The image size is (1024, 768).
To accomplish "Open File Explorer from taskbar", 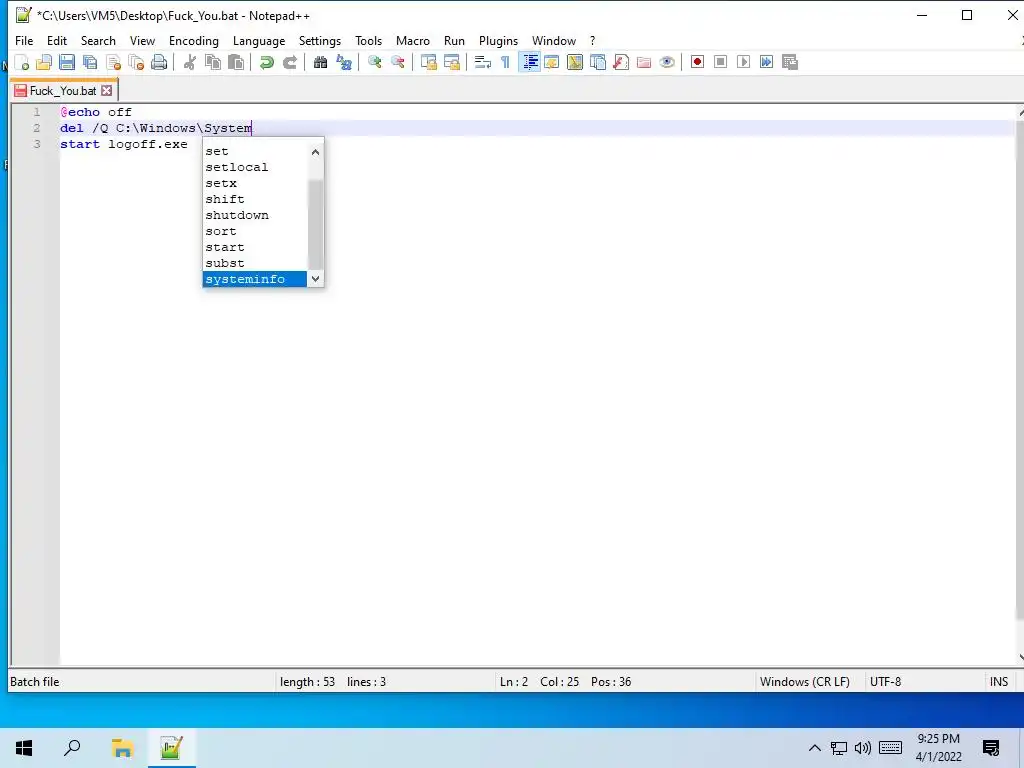I will tap(122, 748).
